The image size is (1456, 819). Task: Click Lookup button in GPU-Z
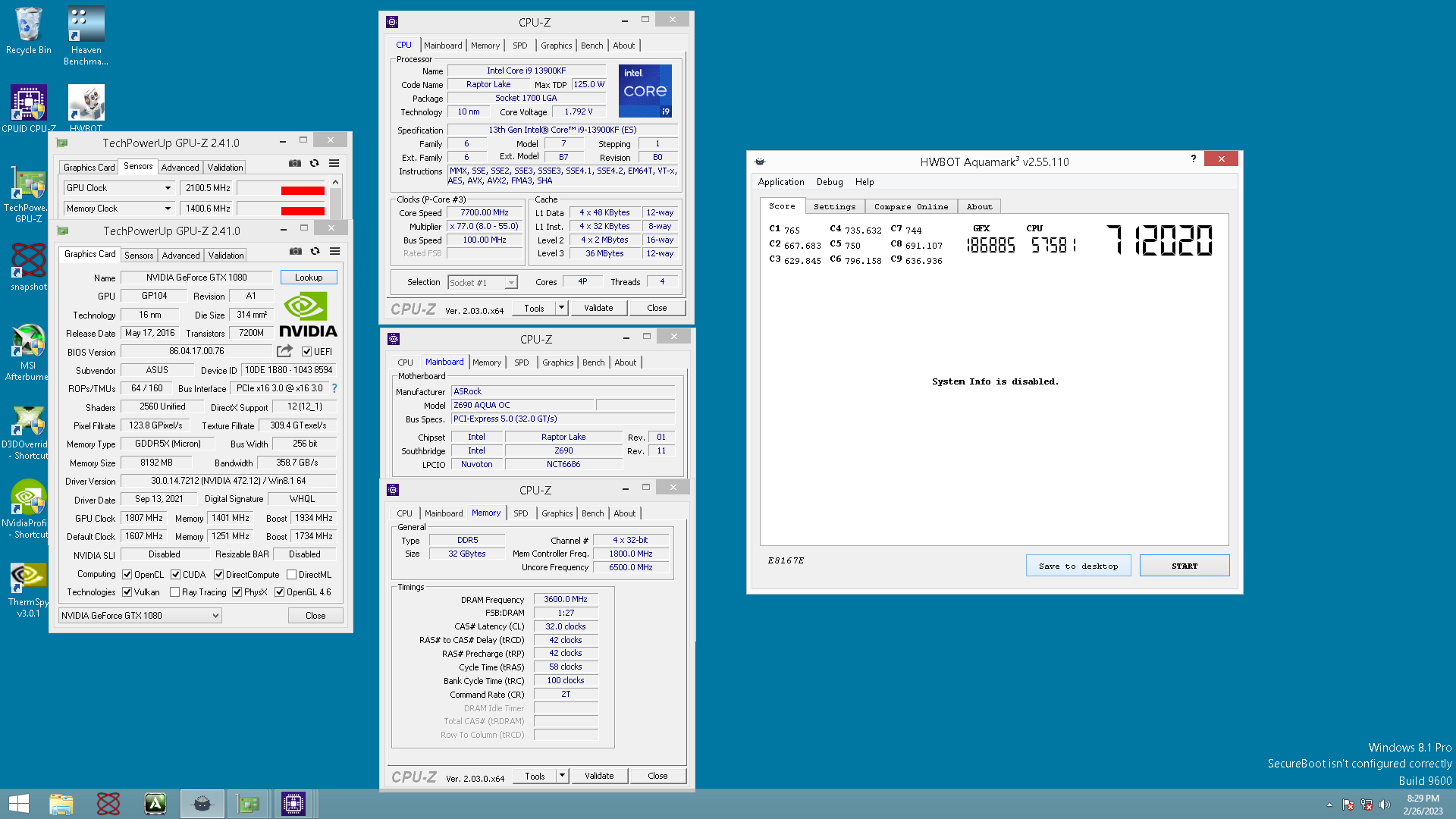[309, 278]
